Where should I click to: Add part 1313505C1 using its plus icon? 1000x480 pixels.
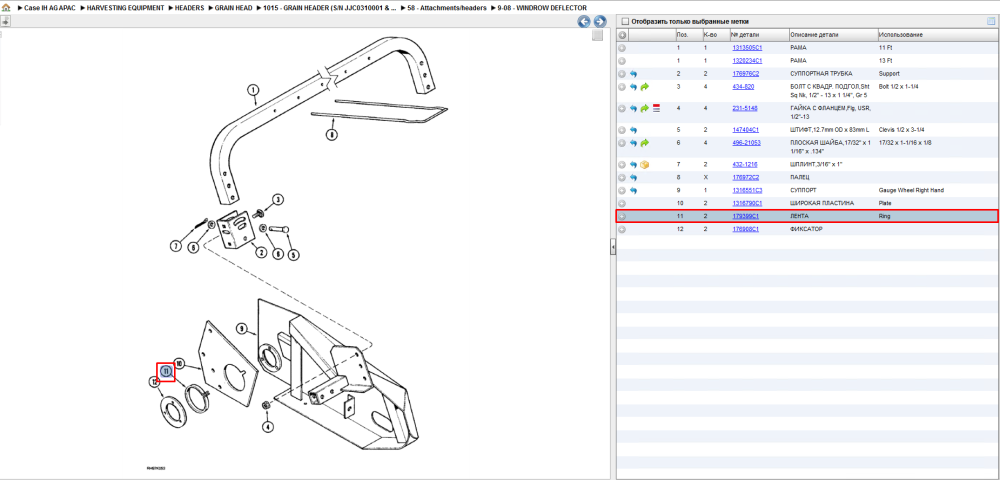pyautogui.click(x=622, y=48)
